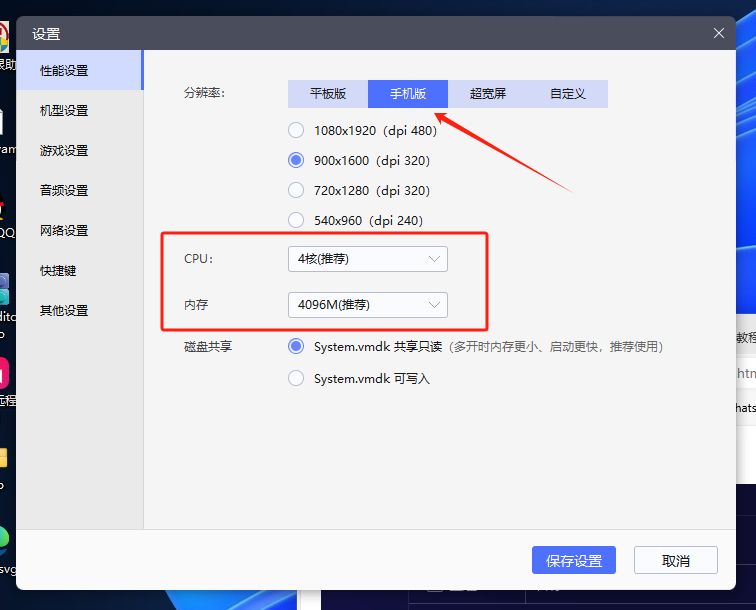Screen dimensions: 756x610
Task: Select System.vmdk 共享只读 disk option
Action: (x=296, y=346)
